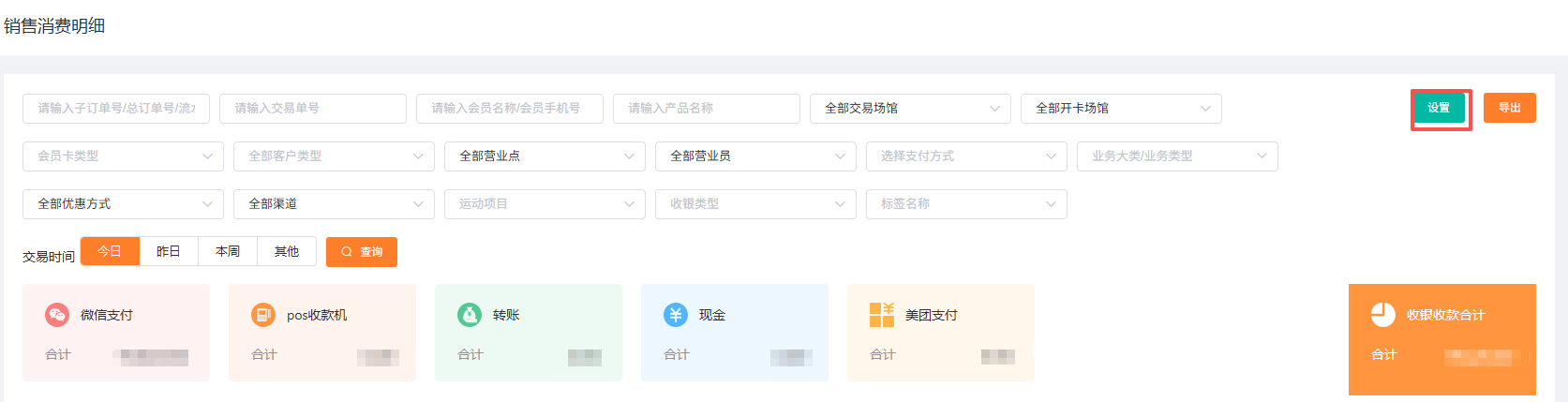Select the 今日 time filter
The image size is (1568, 402).
110,251
